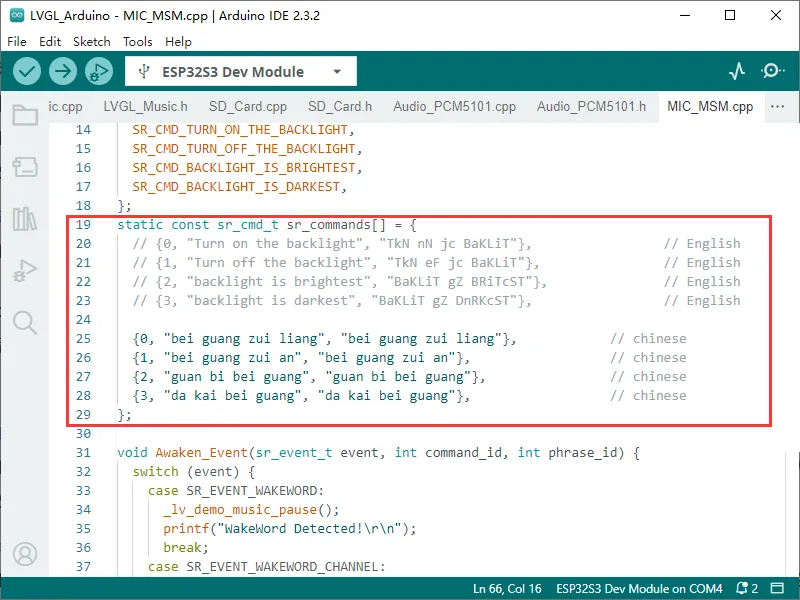Screen dimensions: 800x600
Task: Click Ln 66, Col 16 cursor position indicator
Action: tap(507, 588)
